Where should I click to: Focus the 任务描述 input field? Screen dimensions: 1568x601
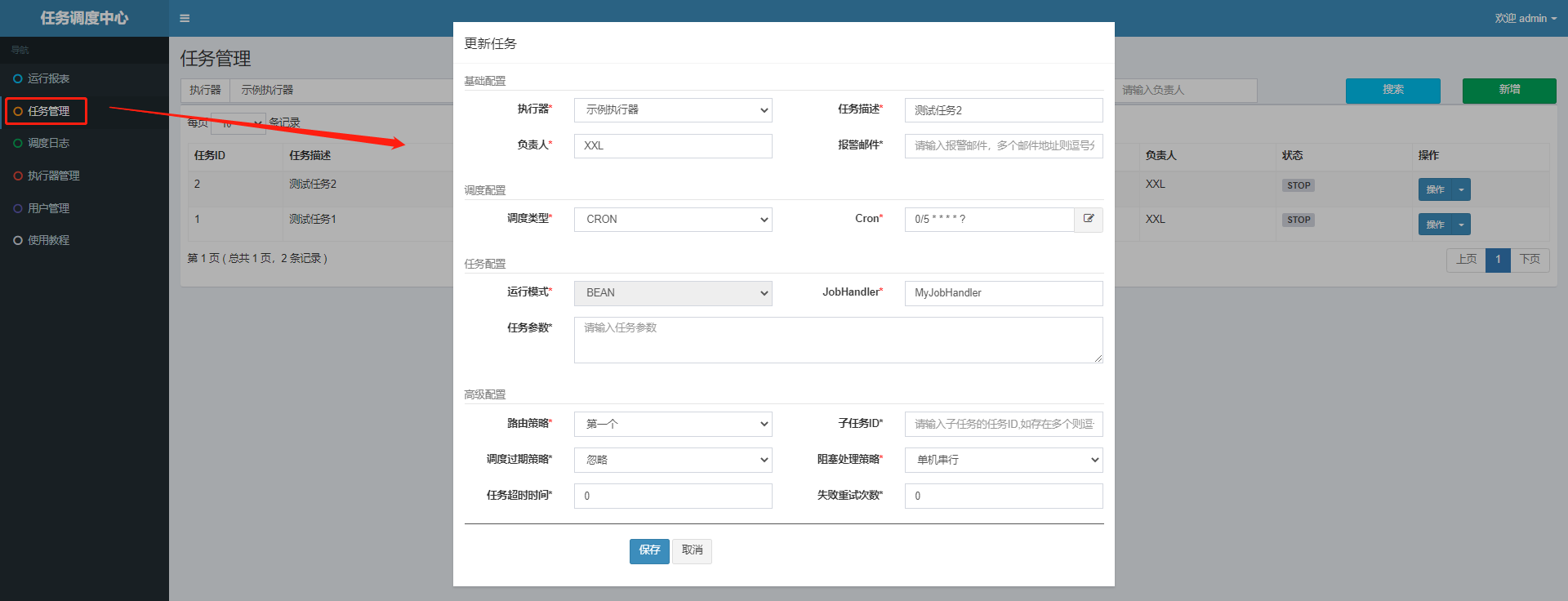tap(1004, 110)
